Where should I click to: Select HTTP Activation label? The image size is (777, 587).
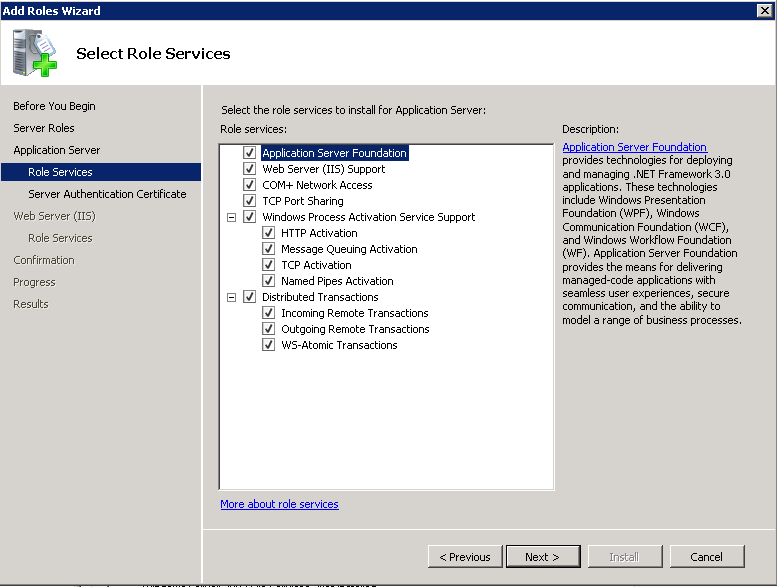(319, 233)
